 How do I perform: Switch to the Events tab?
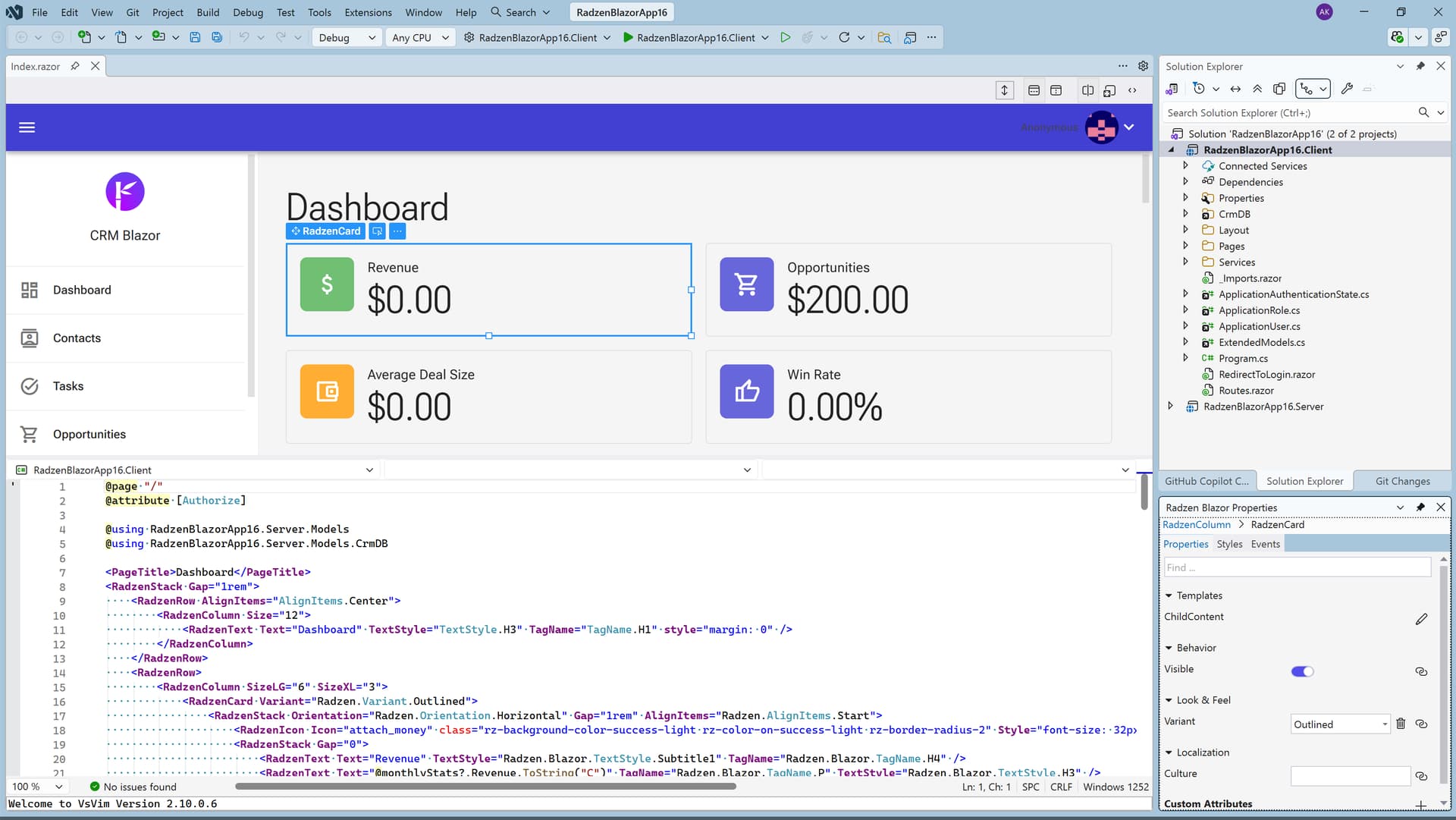tap(1265, 544)
